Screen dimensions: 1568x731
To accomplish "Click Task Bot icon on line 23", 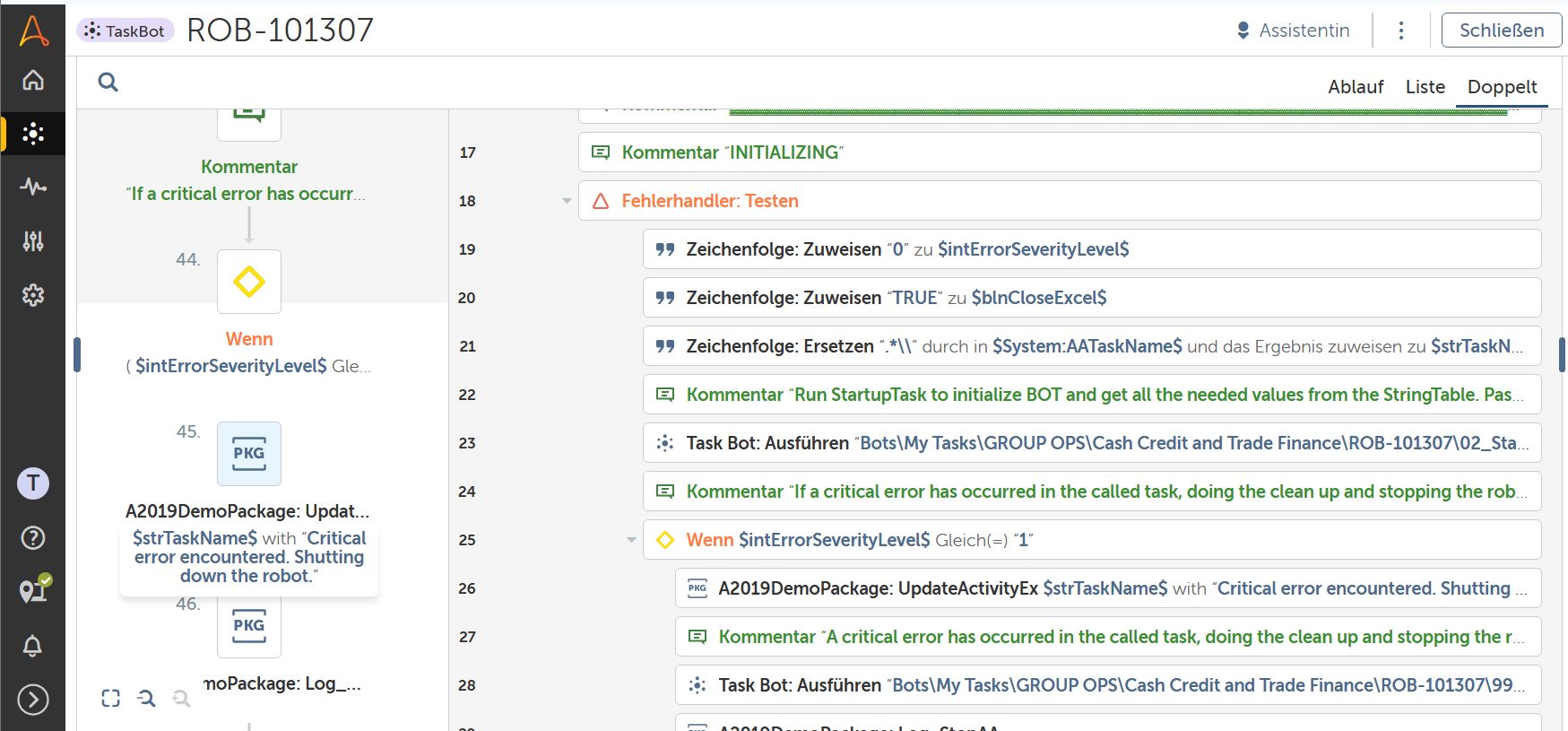I will 665,443.
